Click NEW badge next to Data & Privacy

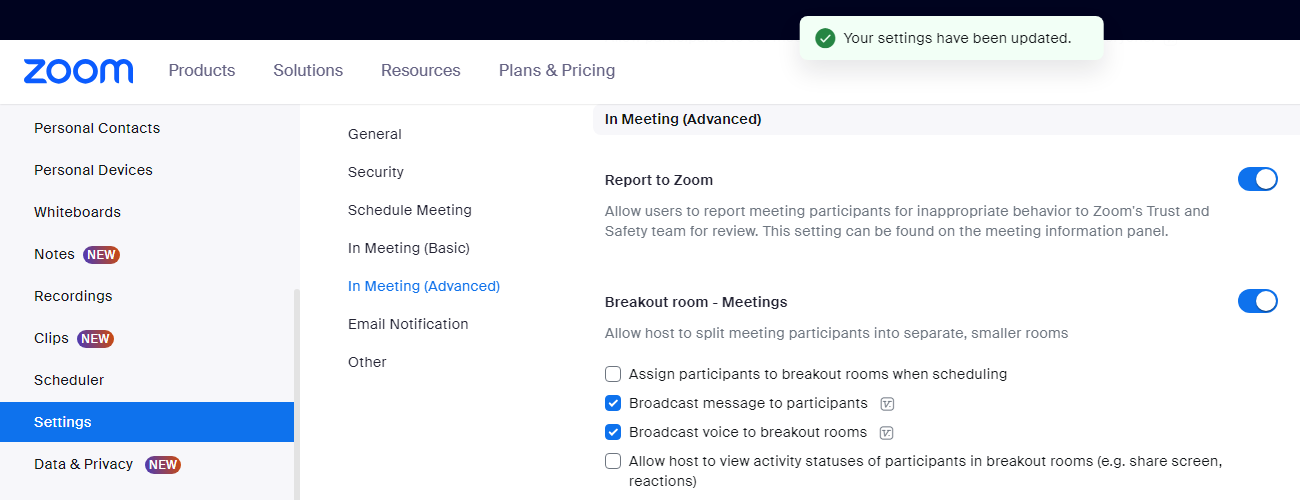163,465
